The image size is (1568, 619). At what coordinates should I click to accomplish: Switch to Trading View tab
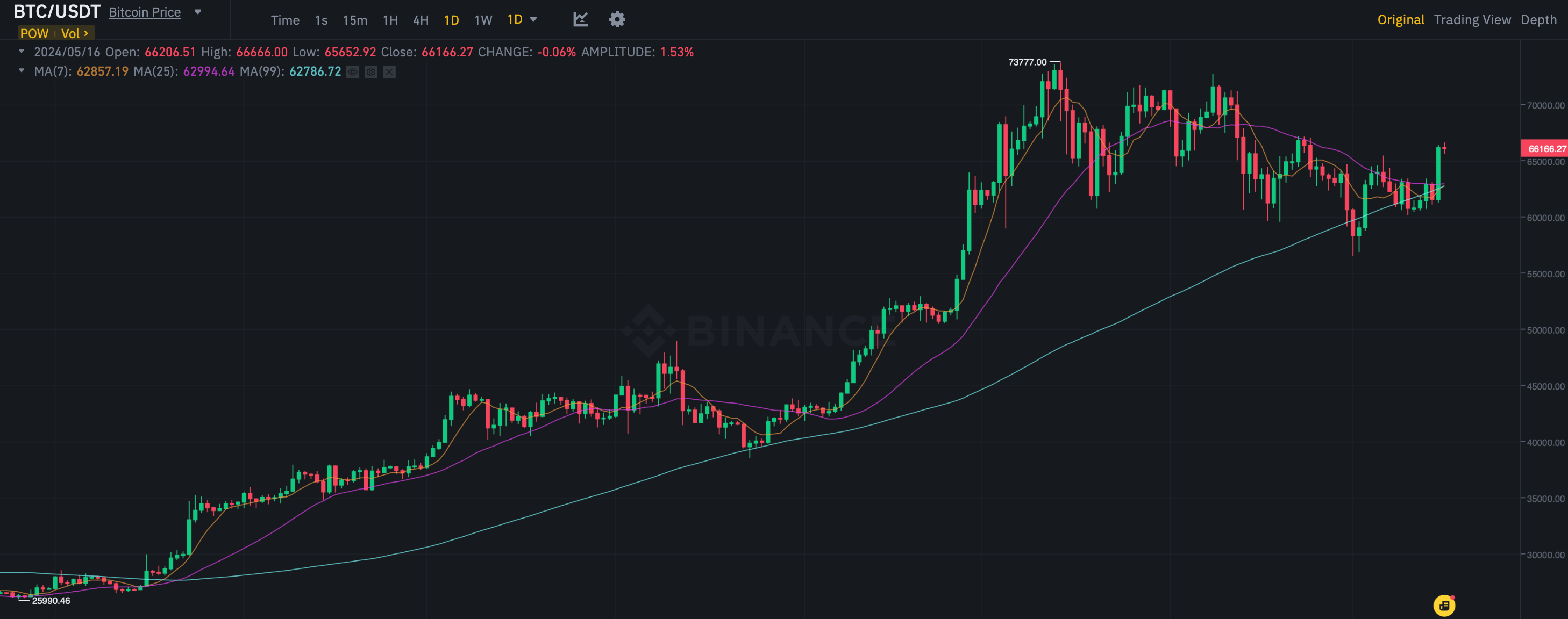(x=1472, y=19)
